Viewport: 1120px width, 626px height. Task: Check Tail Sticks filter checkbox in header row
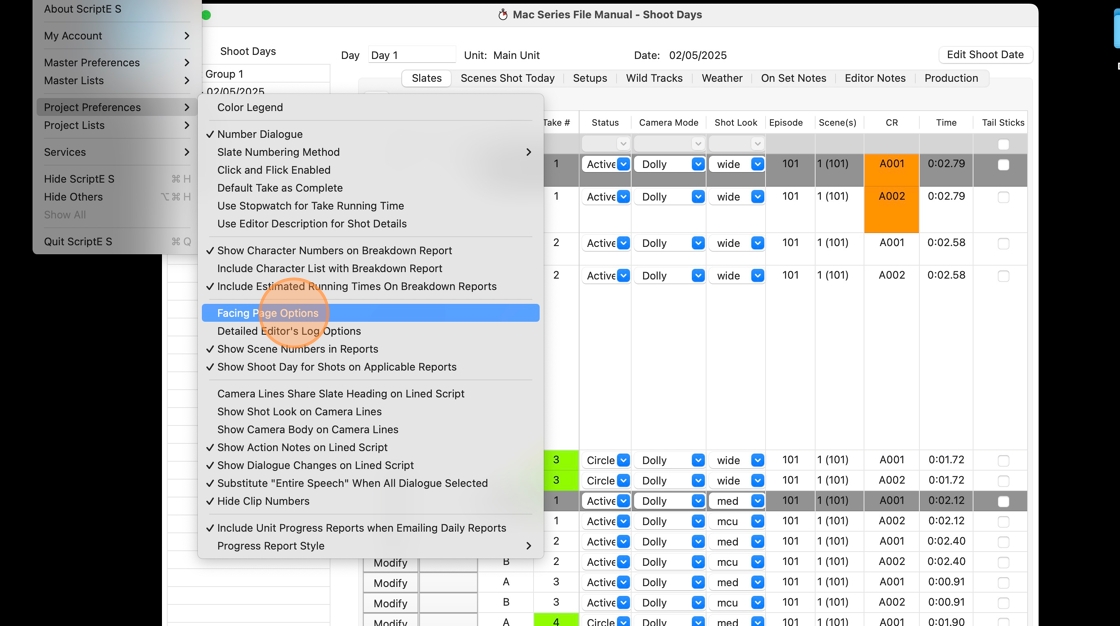pos(1004,144)
